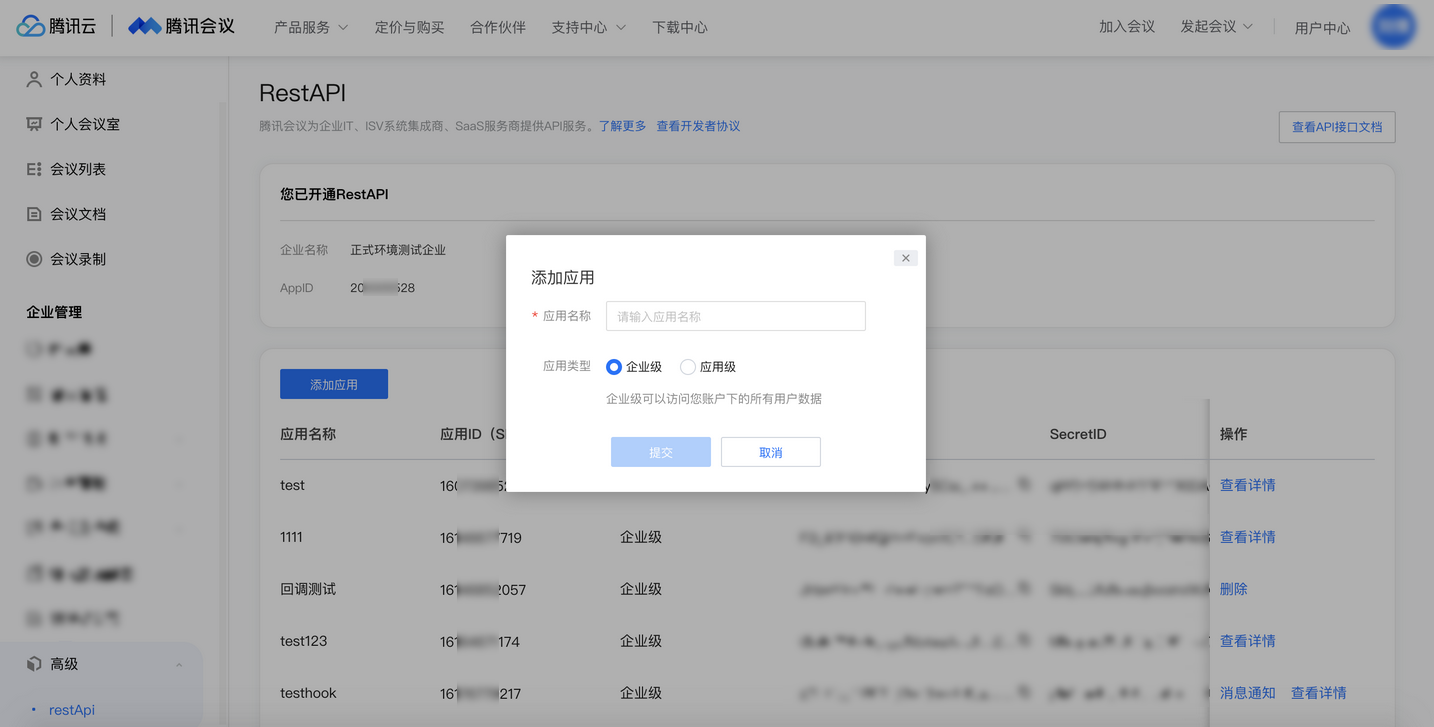
Task: View details for the 1111 row
Action: [x=1247, y=537]
